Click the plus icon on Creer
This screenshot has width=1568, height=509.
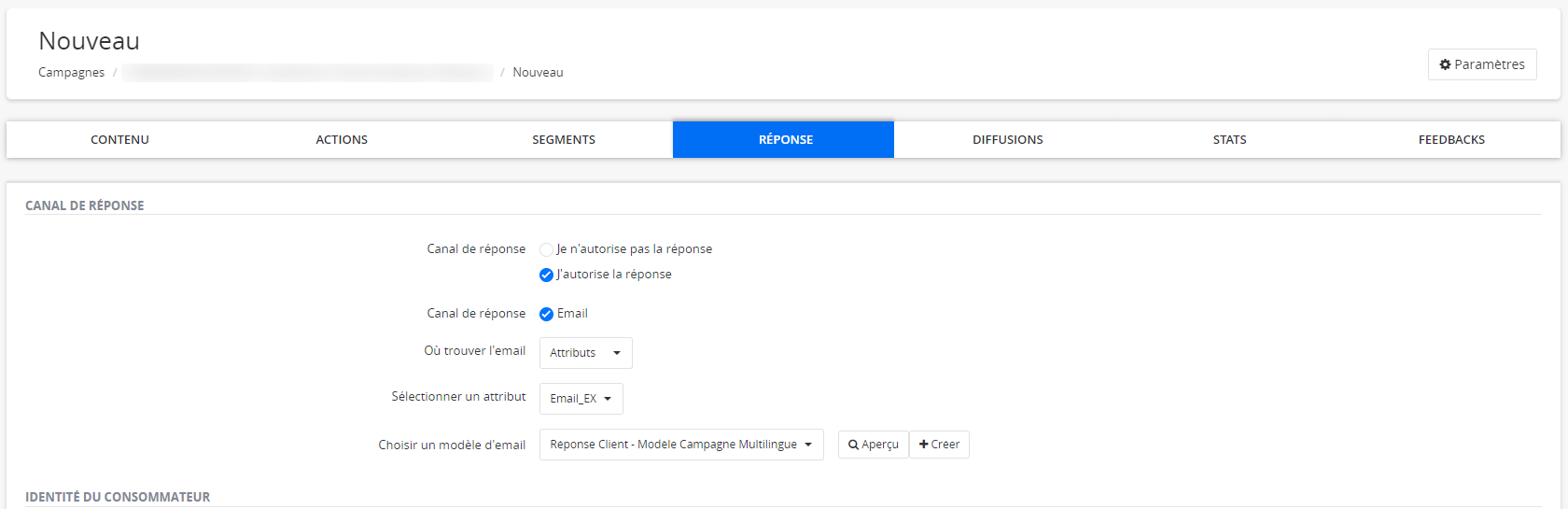coord(923,445)
